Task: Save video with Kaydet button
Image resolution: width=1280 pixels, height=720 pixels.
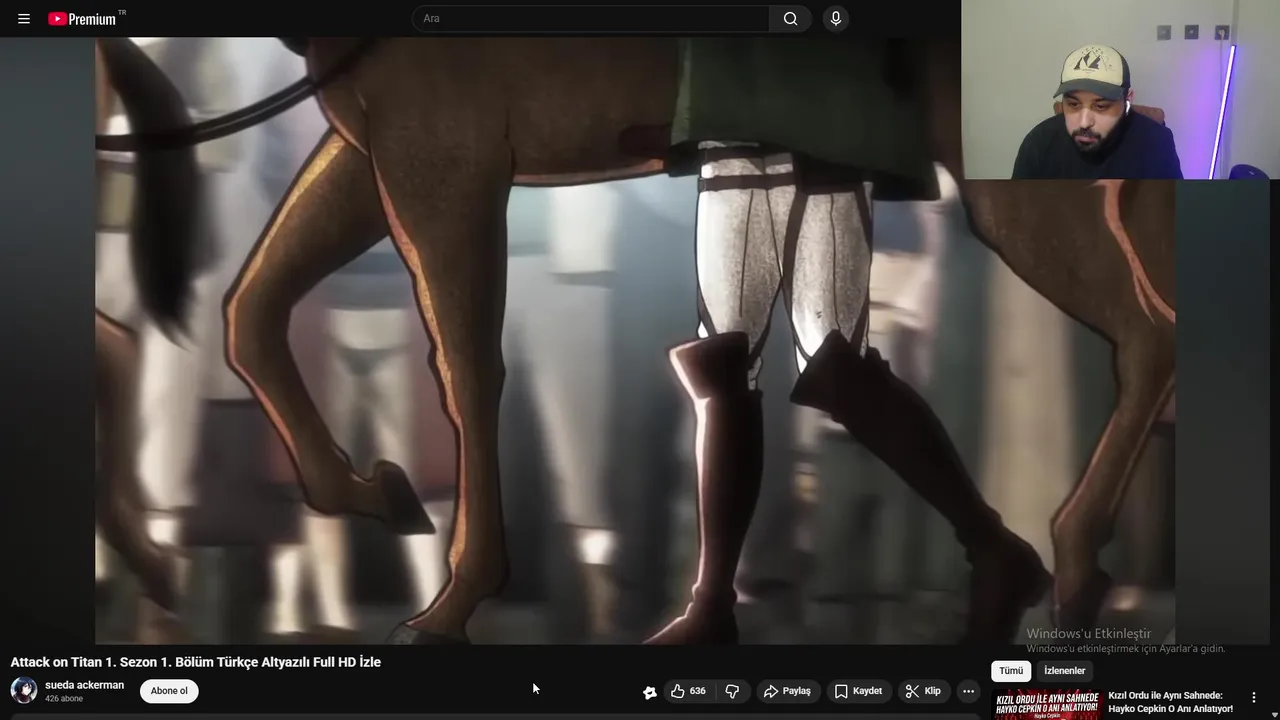Action: tap(858, 691)
